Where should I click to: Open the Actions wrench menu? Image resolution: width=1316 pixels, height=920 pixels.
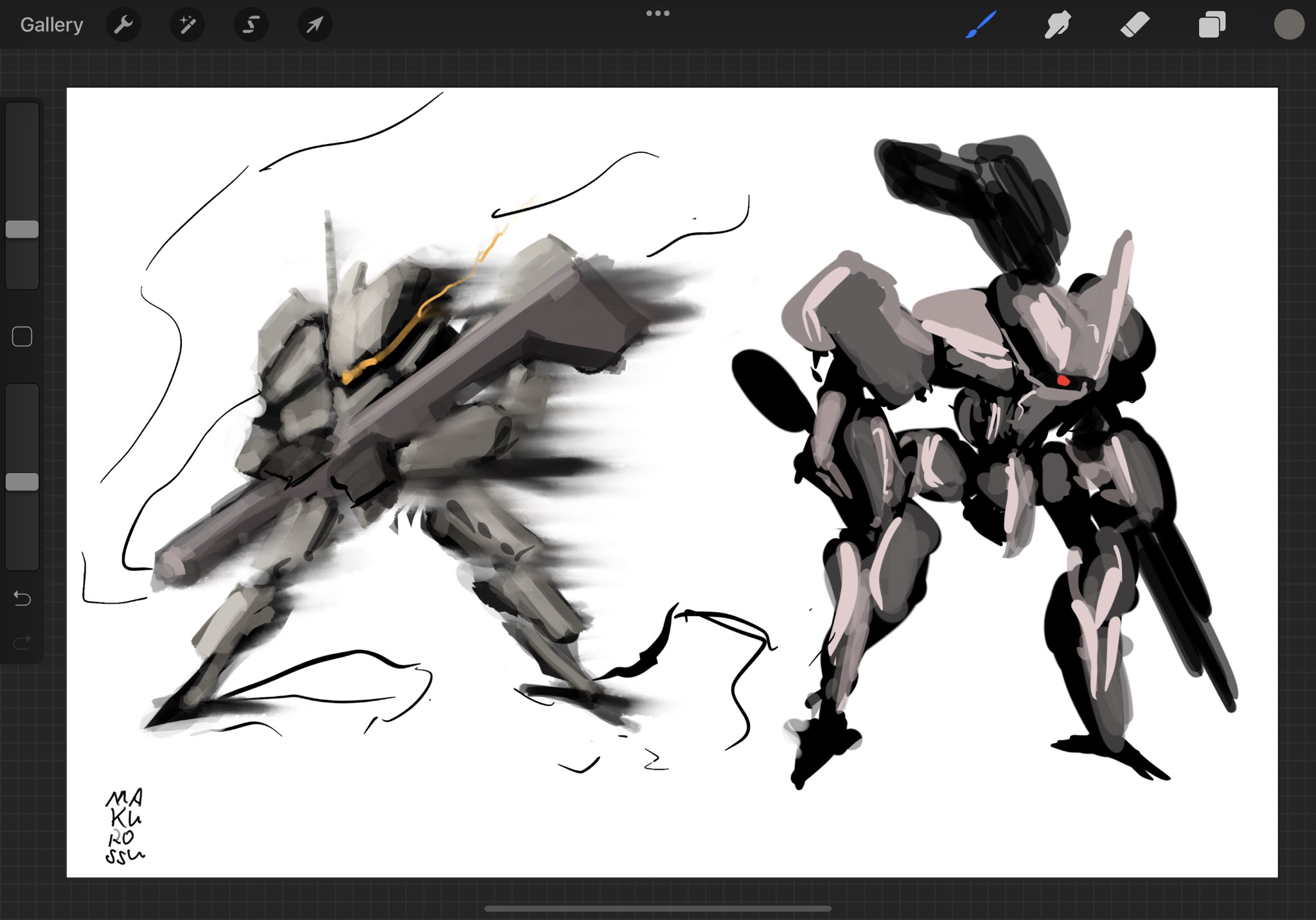(123, 25)
